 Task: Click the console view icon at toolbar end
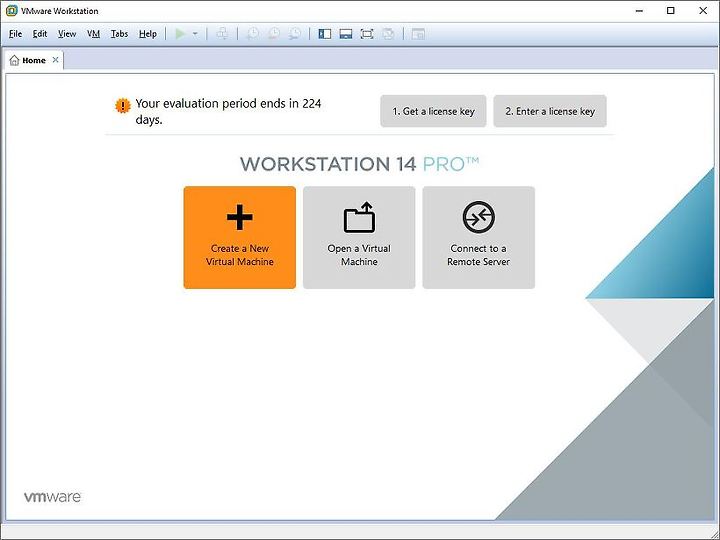point(418,34)
